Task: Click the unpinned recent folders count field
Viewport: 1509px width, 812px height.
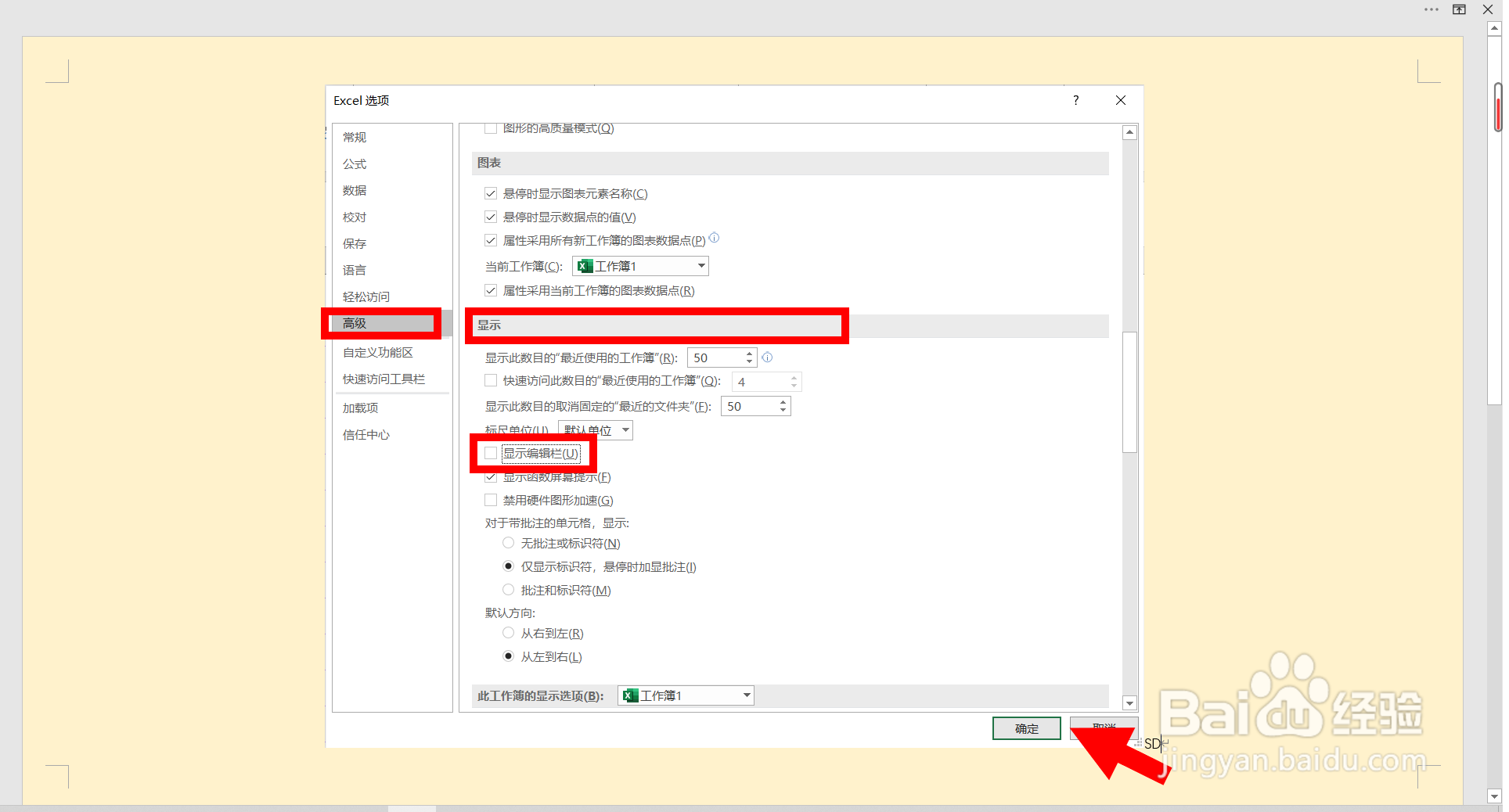Action: pos(749,406)
